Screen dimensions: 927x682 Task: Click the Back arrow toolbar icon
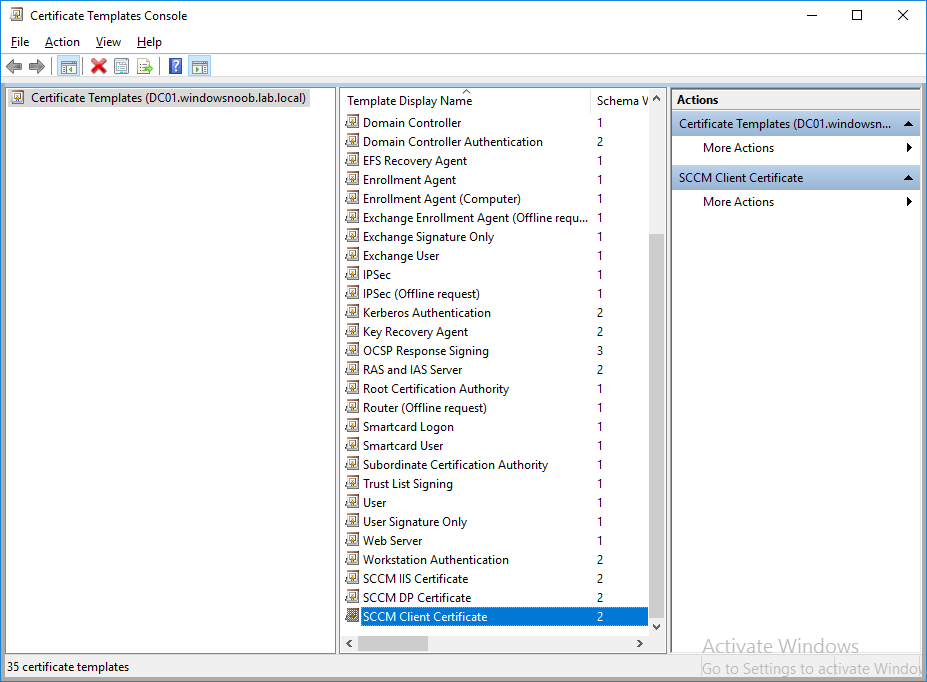14,66
